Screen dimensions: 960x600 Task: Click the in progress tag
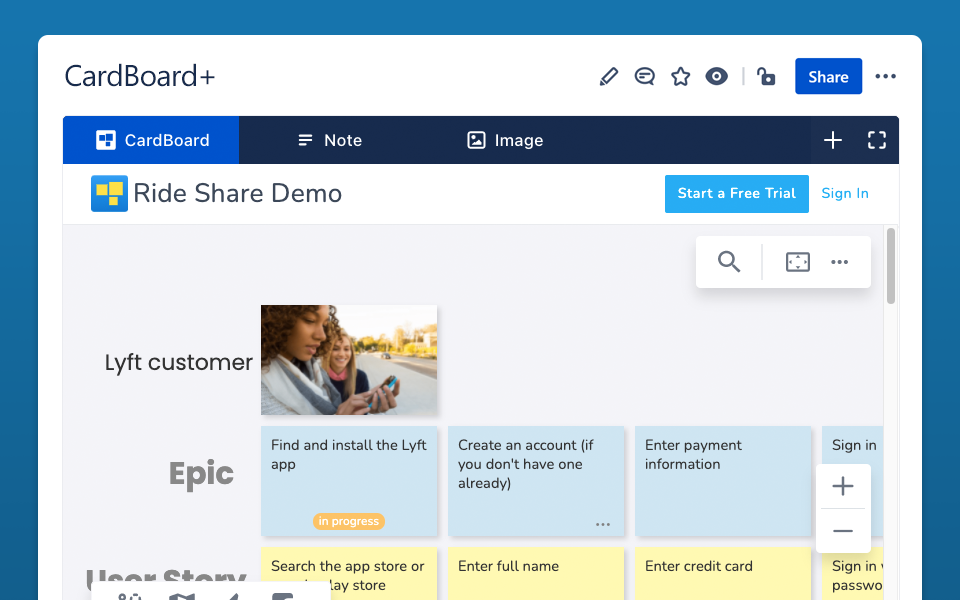(x=348, y=522)
